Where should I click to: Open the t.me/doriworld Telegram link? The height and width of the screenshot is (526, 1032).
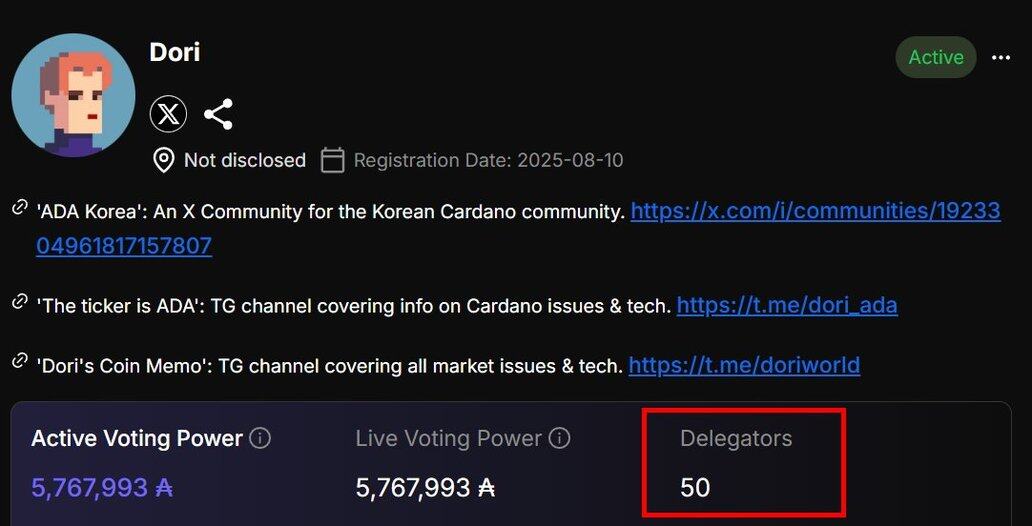click(744, 365)
